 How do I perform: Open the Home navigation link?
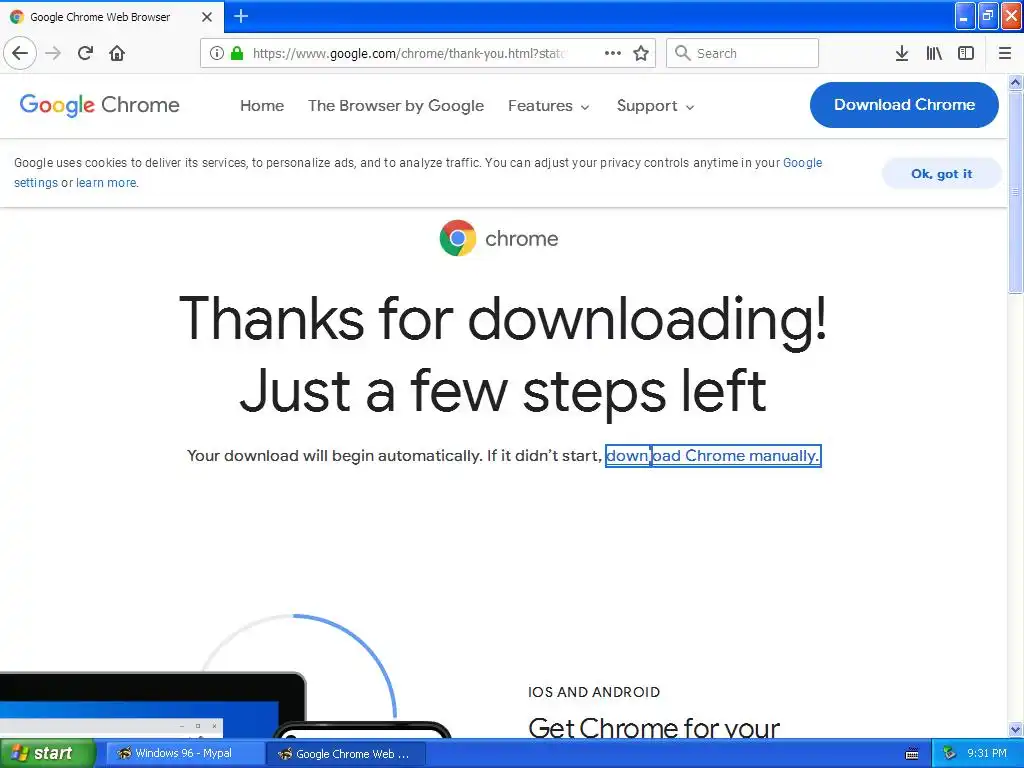click(262, 106)
